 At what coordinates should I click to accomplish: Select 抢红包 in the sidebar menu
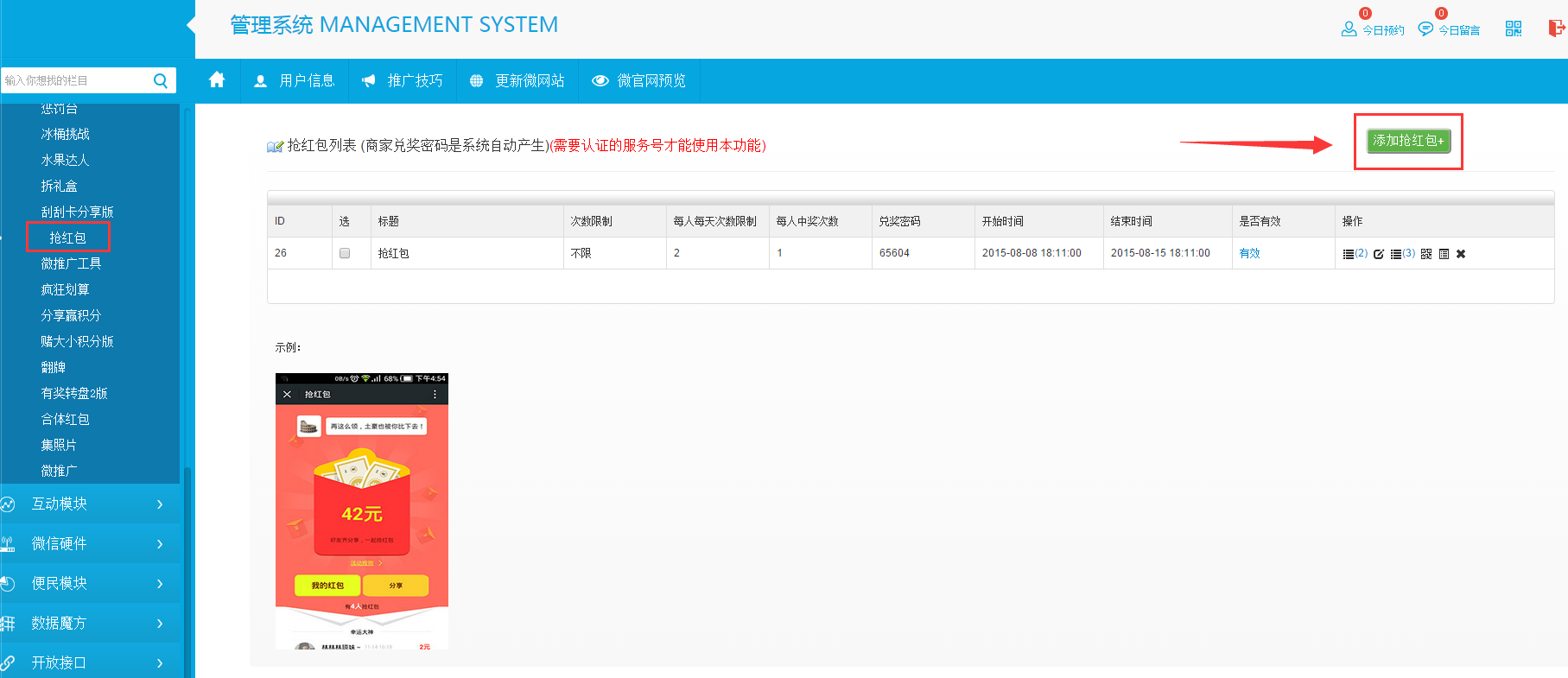(67, 238)
